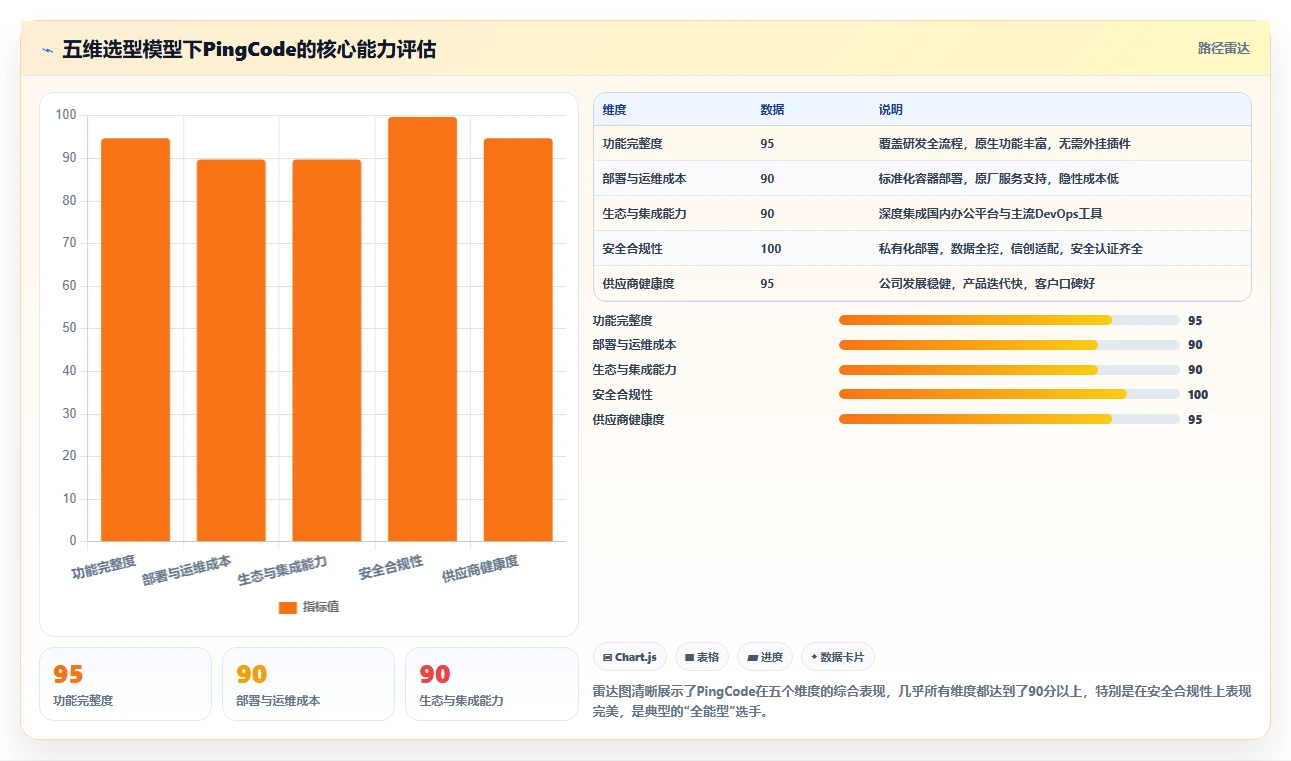Click the 功能完整度 bar in chart
Viewport: 1291px width, 761px height.
coord(135,340)
